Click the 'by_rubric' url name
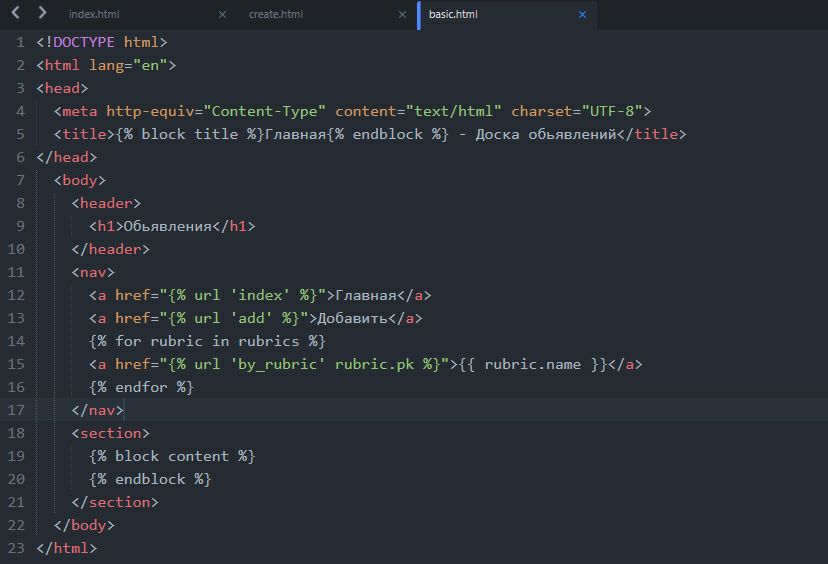This screenshot has width=828, height=564. [x=278, y=364]
